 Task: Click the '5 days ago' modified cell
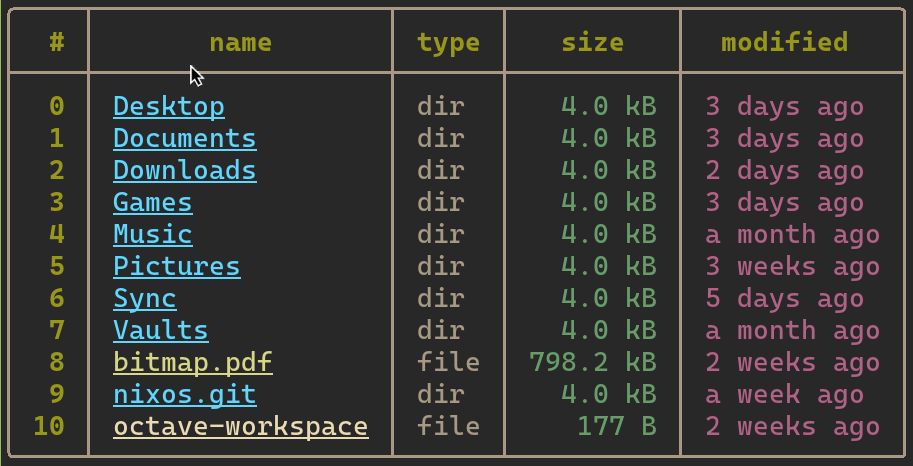click(x=784, y=299)
